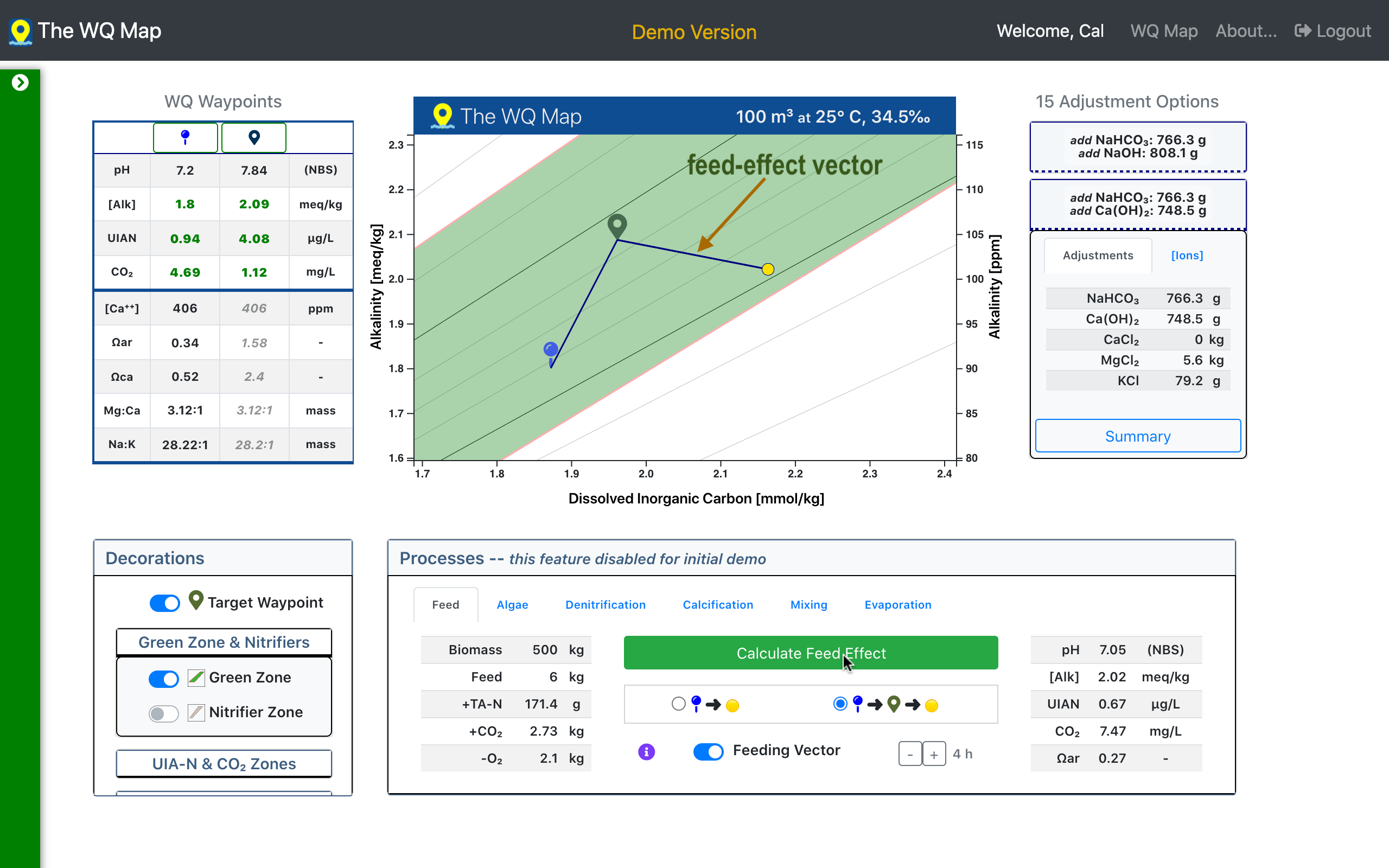This screenshot has height=868, width=1389.
Task: Expand the UIA-N & CO₂ Zones section
Action: pyautogui.click(x=224, y=763)
